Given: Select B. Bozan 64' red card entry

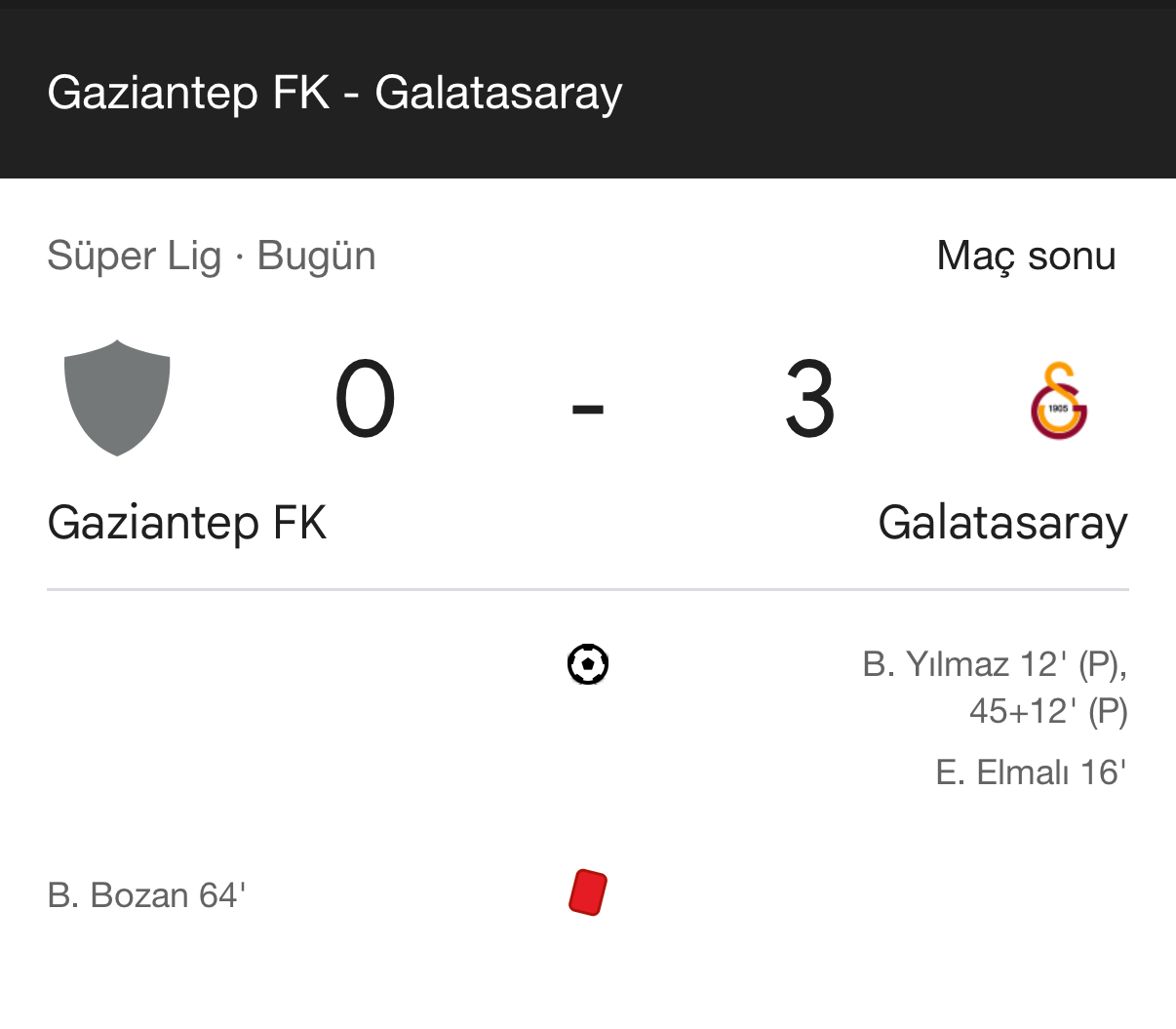Looking at the screenshot, I should coord(146,895).
